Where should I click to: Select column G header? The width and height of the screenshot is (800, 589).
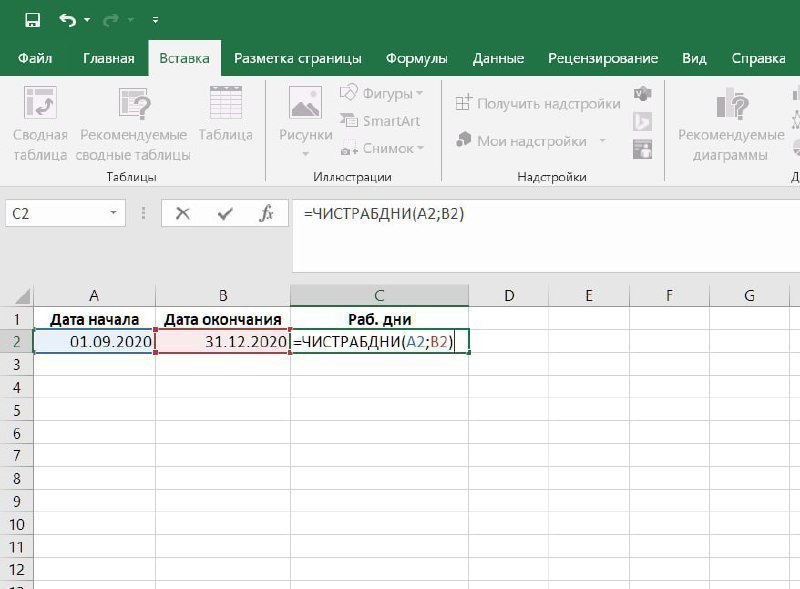coord(749,296)
